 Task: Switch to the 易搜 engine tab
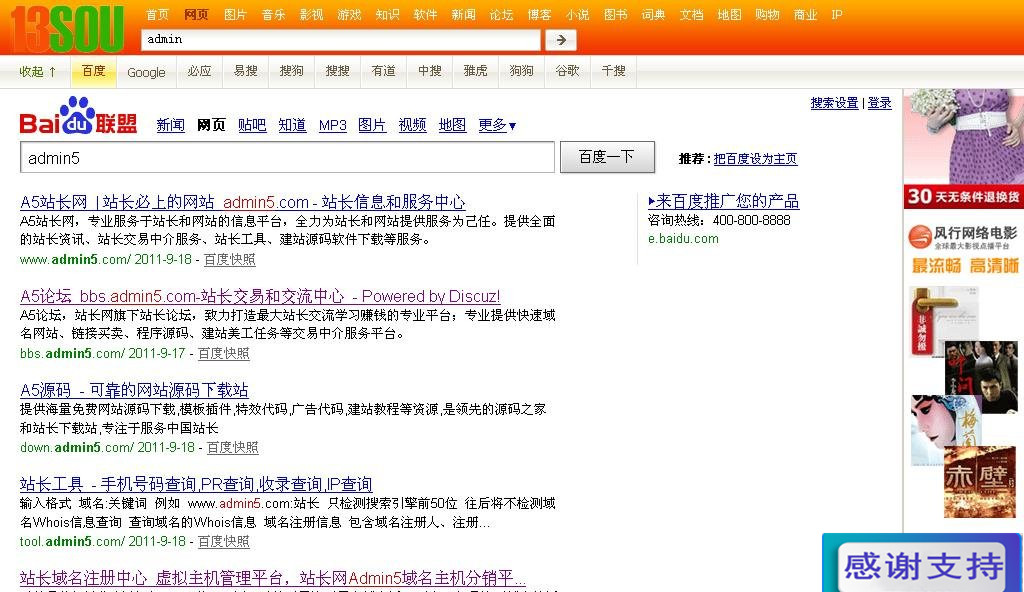(246, 71)
